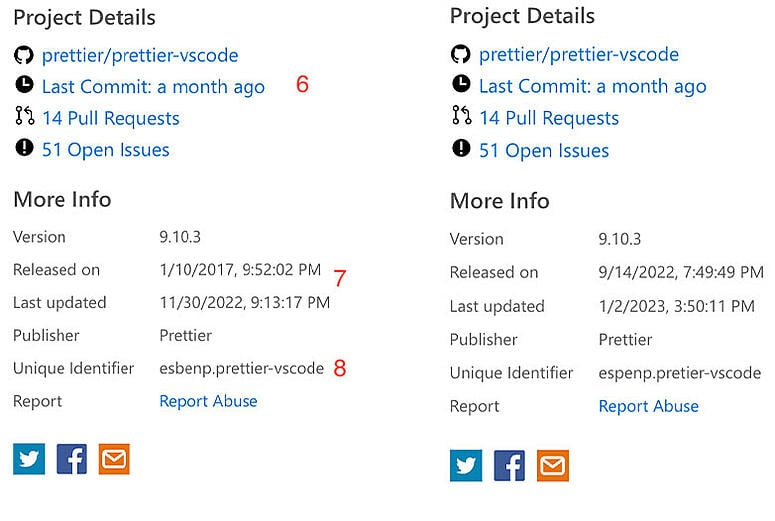Open prettier/prettier-vscode link in left panel

coord(140,55)
